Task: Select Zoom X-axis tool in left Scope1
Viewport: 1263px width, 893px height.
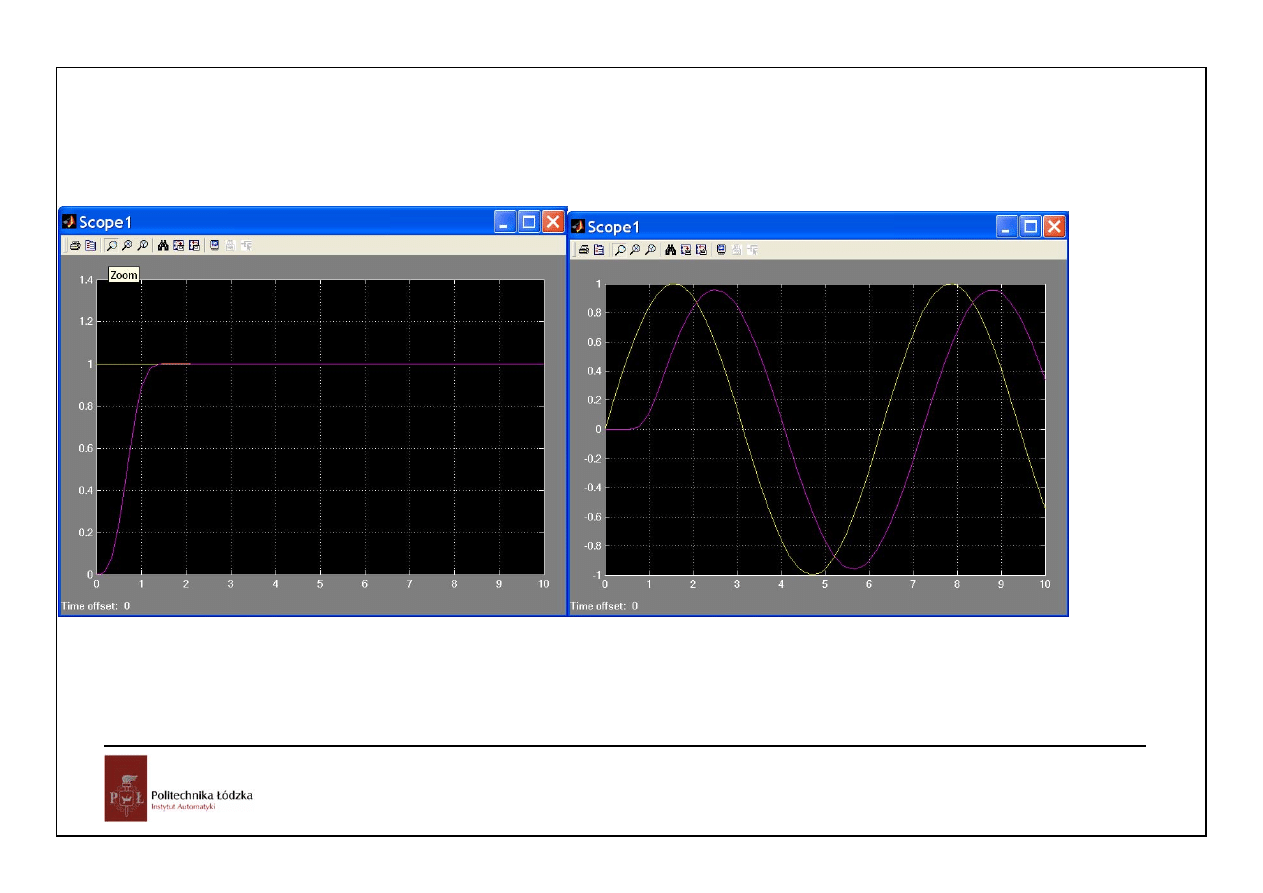Action: (x=127, y=245)
